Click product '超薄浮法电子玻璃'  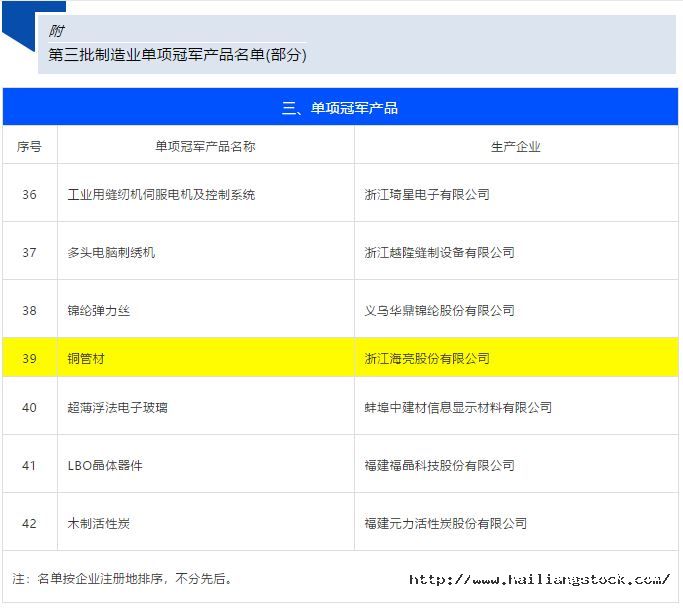tap(117, 408)
